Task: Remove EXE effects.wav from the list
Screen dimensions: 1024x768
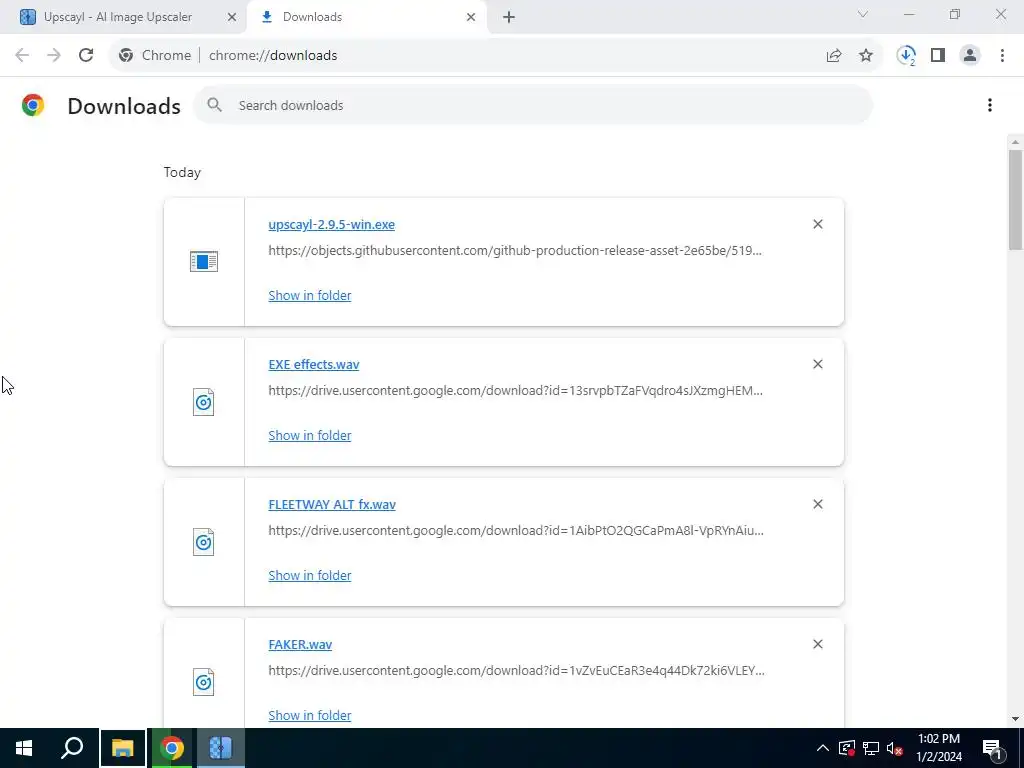Action: (x=818, y=364)
